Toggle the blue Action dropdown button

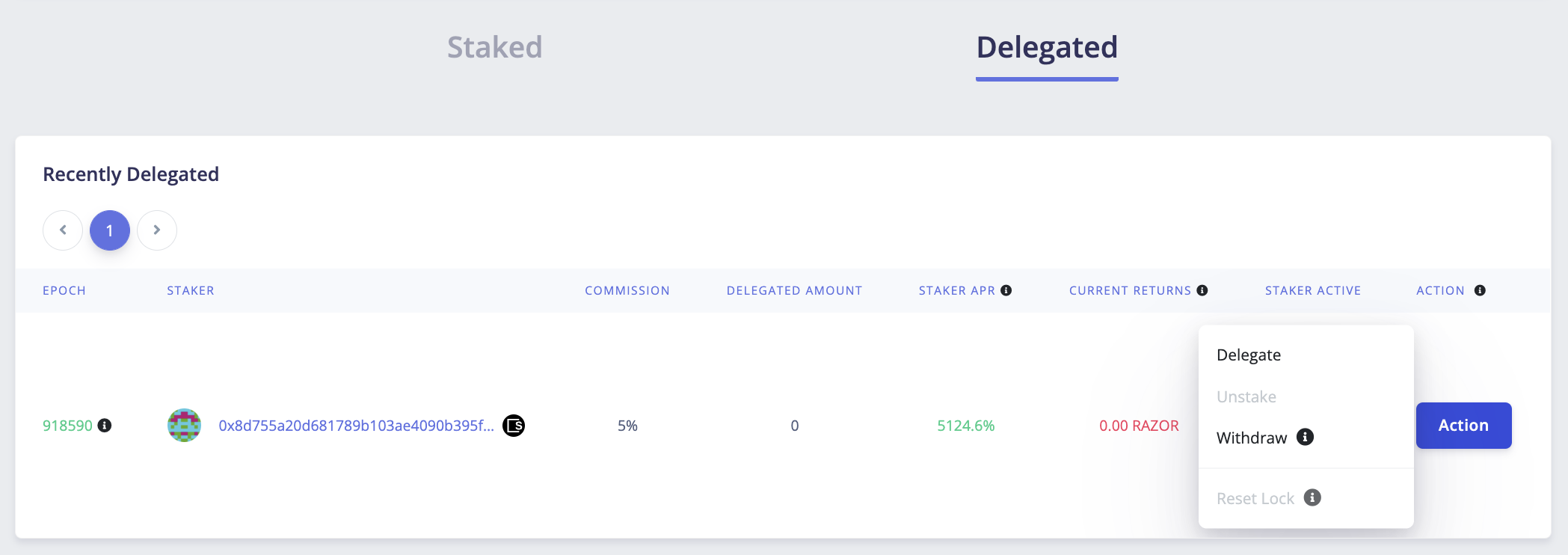coord(1463,426)
